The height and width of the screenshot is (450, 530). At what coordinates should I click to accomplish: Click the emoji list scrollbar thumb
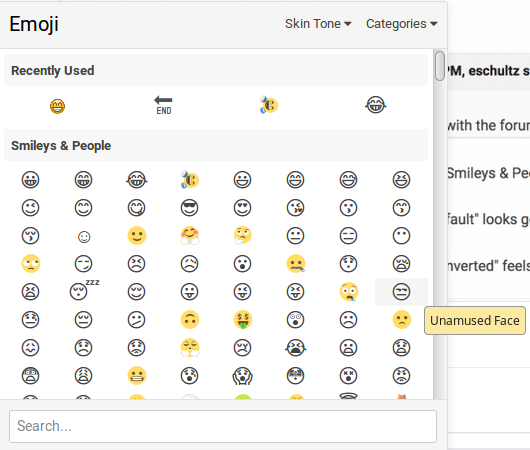tap(440, 66)
